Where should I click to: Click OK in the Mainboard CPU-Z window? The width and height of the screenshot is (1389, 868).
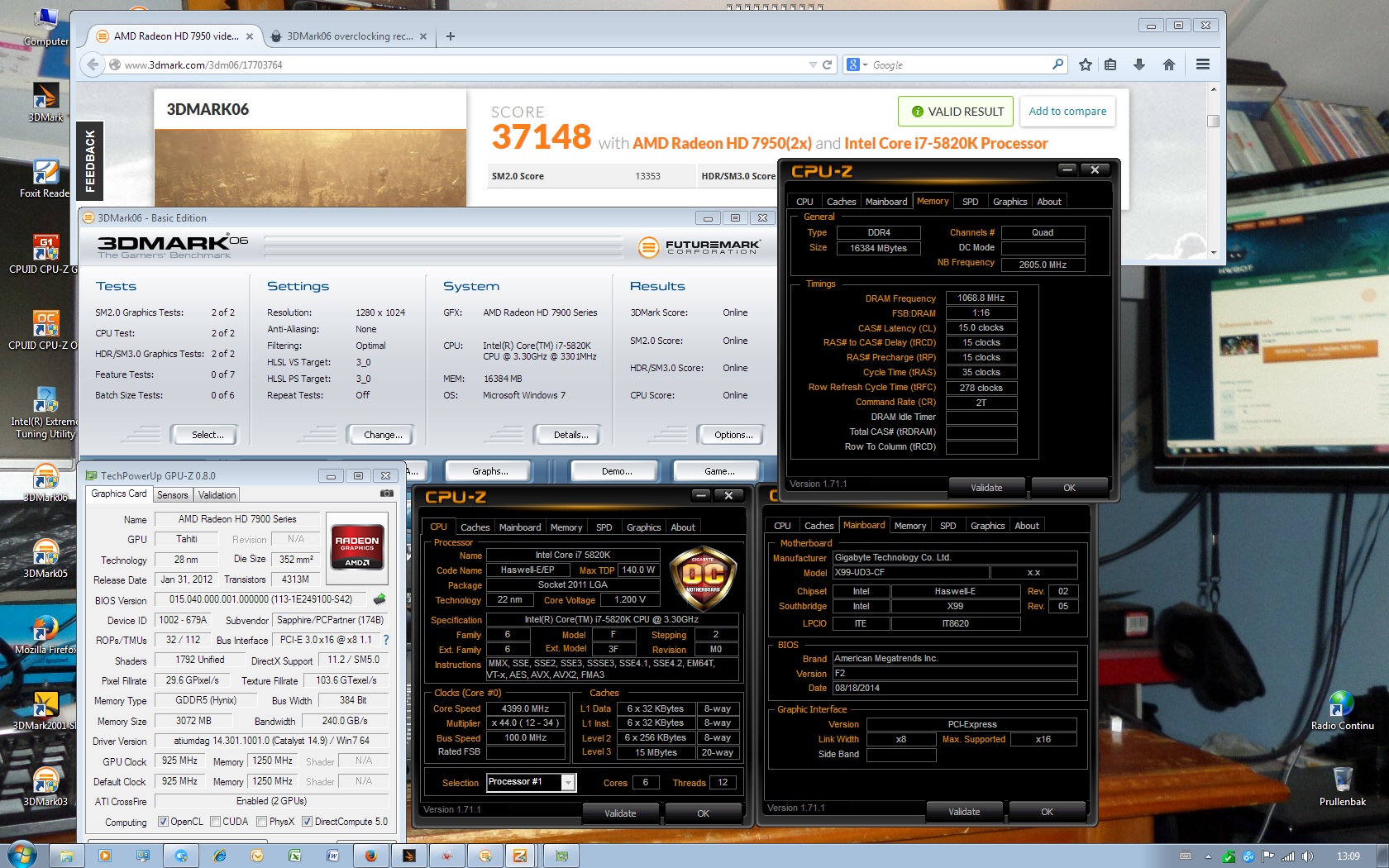1047,812
